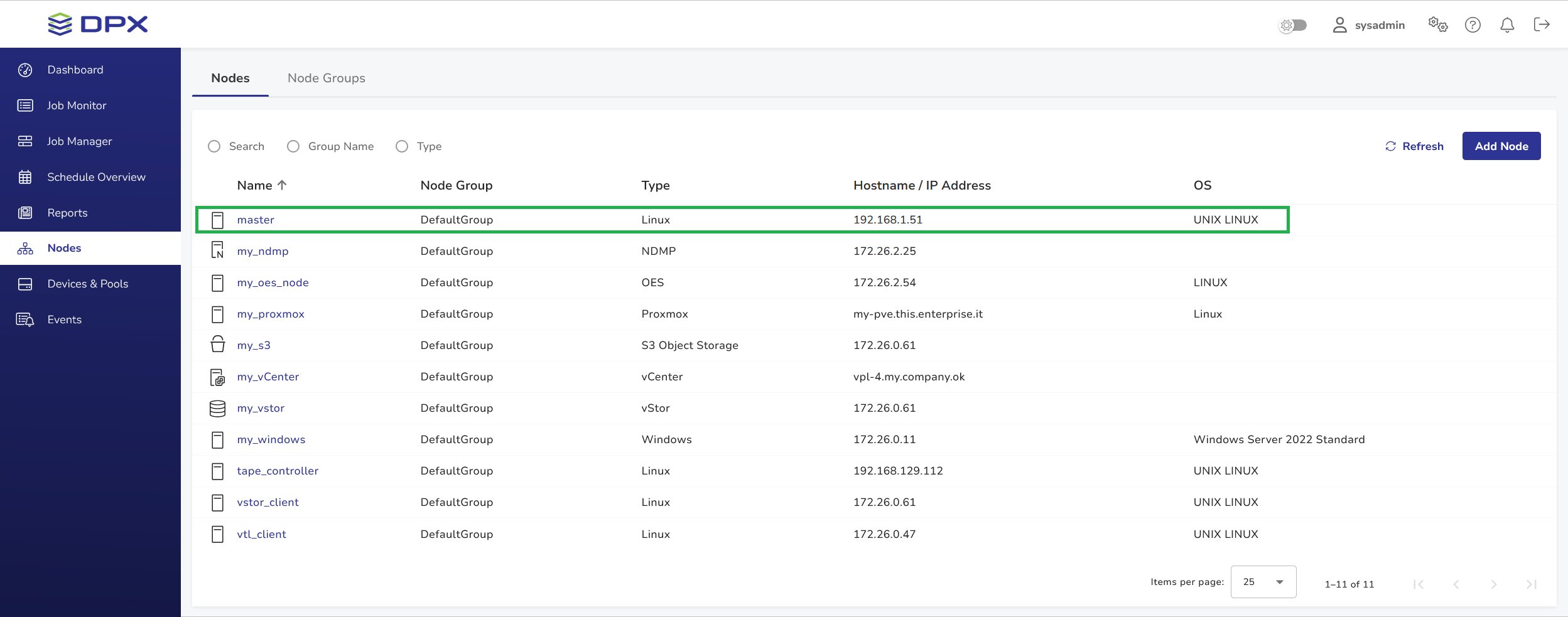1568x617 pixels.
Task: Open Reports from the sidebar
Action: (x=90, y=213)
